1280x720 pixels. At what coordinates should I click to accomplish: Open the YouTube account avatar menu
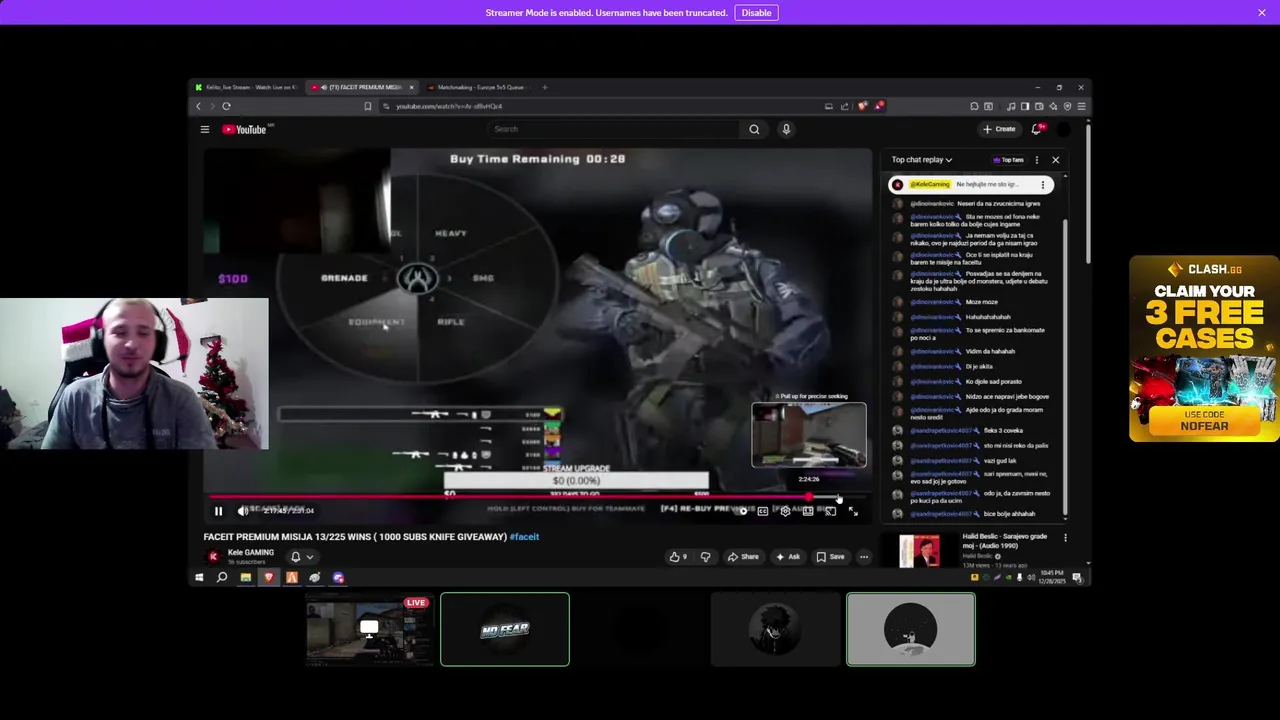click(x=1064, y=129)
